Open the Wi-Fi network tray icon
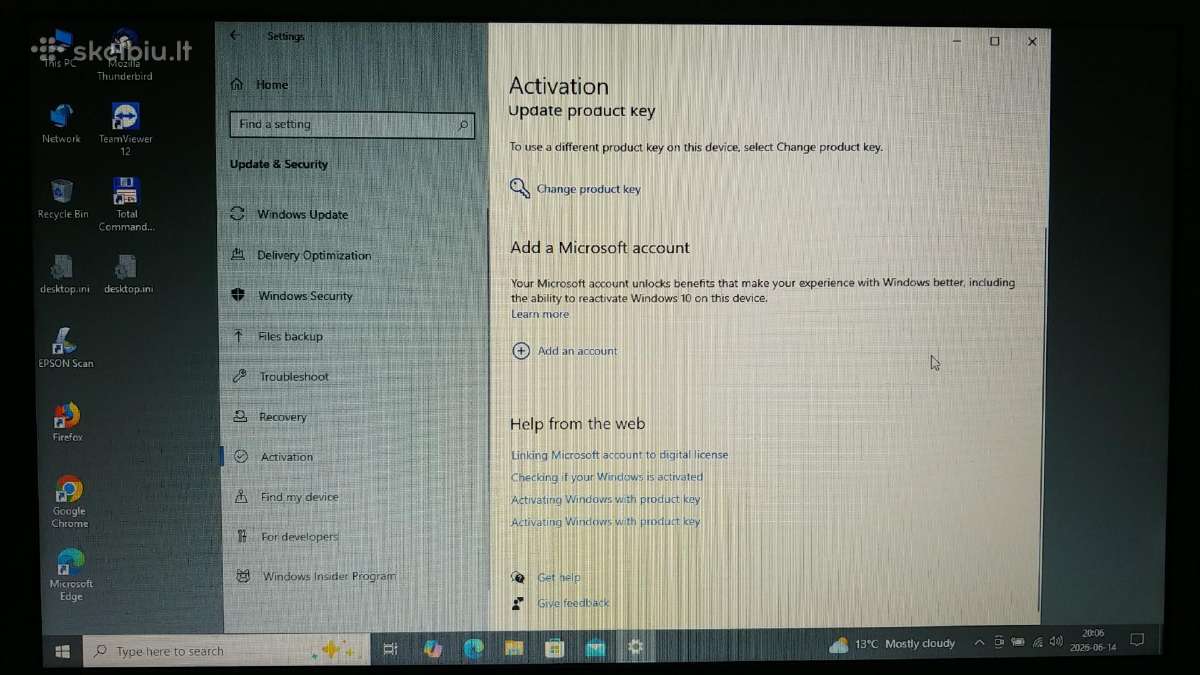The height and width of the screenshot is (675, 1200). click(x=1038, y=641)
